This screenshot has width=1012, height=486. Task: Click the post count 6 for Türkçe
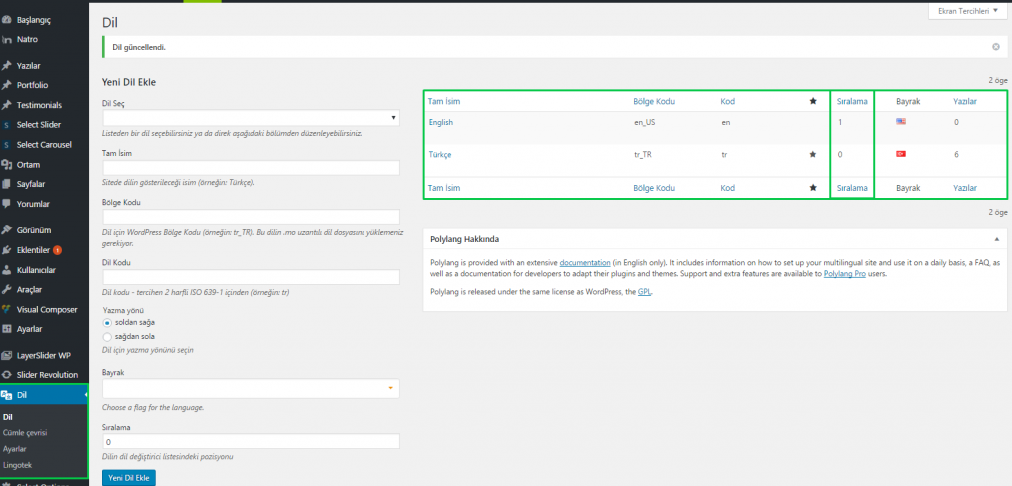(956, 154)
